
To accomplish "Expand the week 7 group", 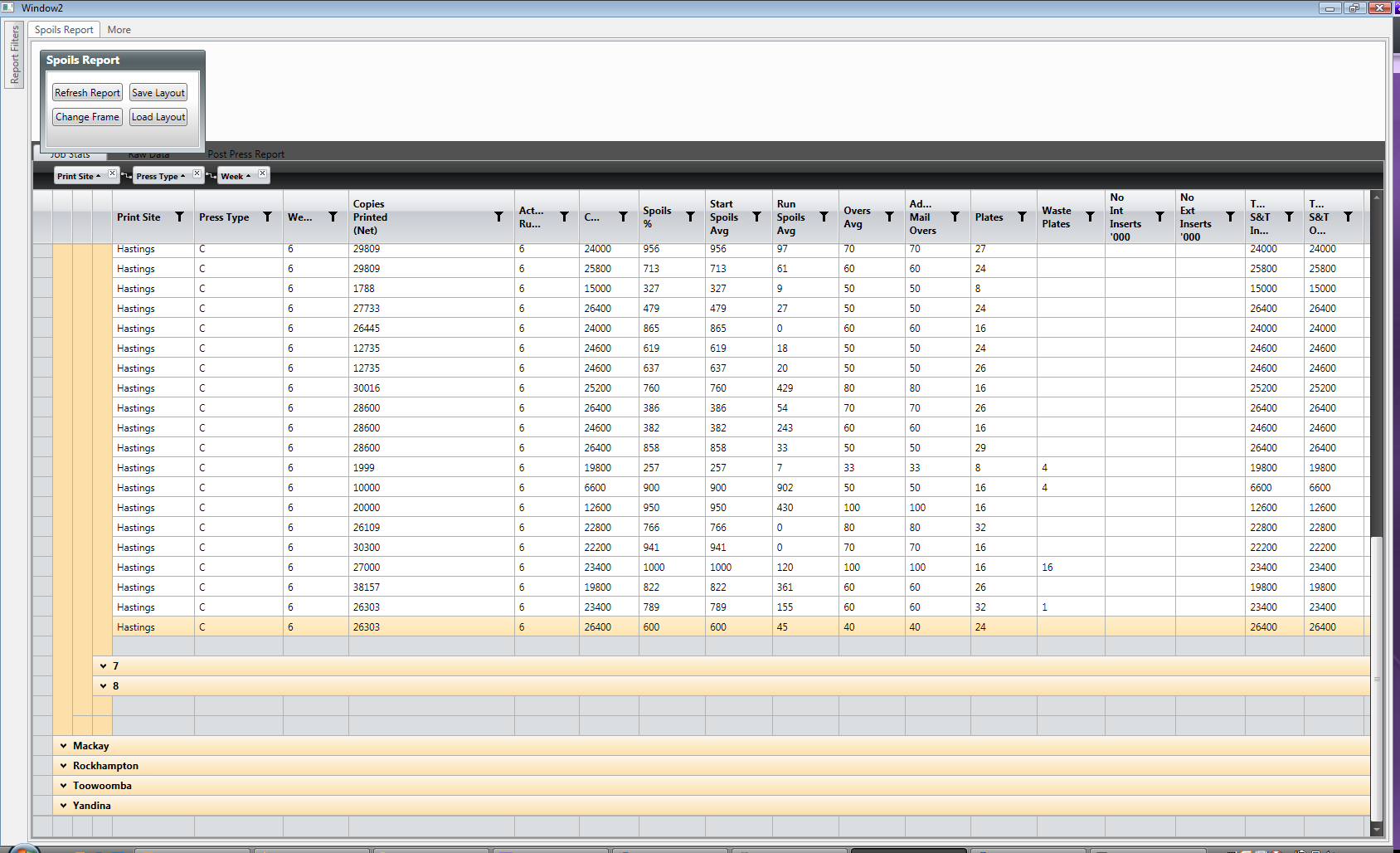I will pos(103,666).
